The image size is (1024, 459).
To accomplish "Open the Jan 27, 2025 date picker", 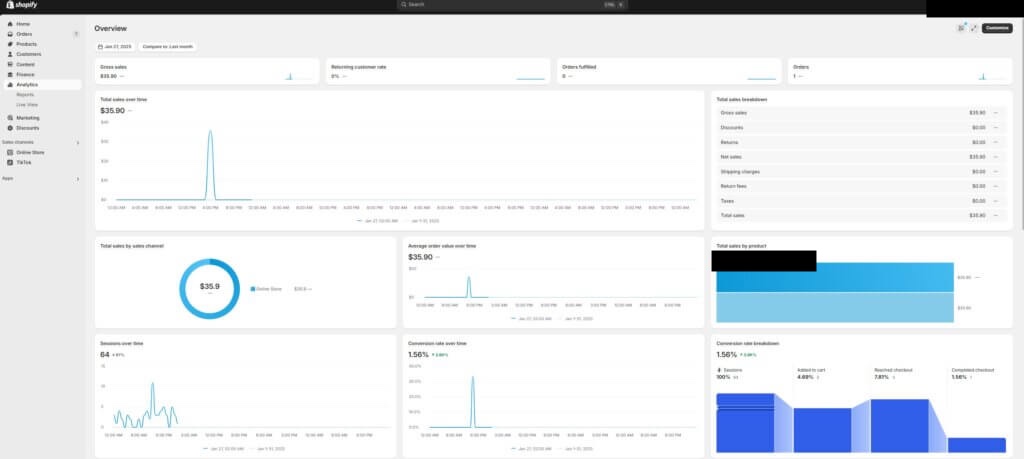I will [116, 47].
